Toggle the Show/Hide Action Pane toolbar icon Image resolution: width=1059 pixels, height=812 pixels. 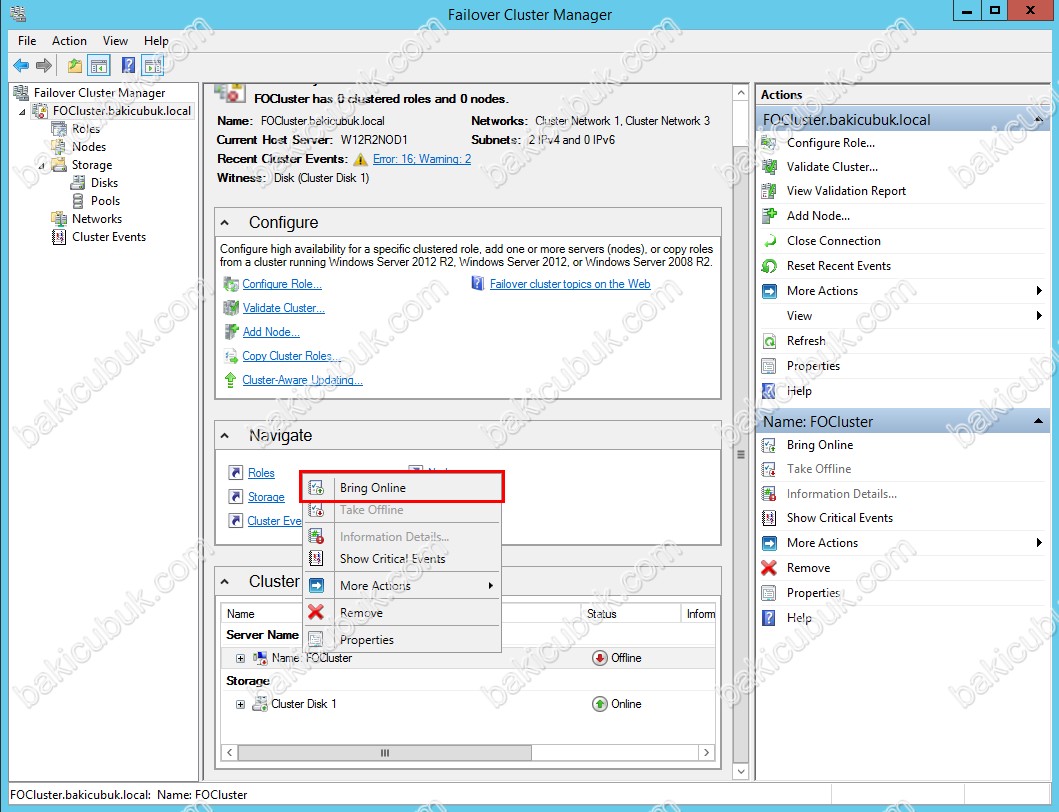click(153, 66)
